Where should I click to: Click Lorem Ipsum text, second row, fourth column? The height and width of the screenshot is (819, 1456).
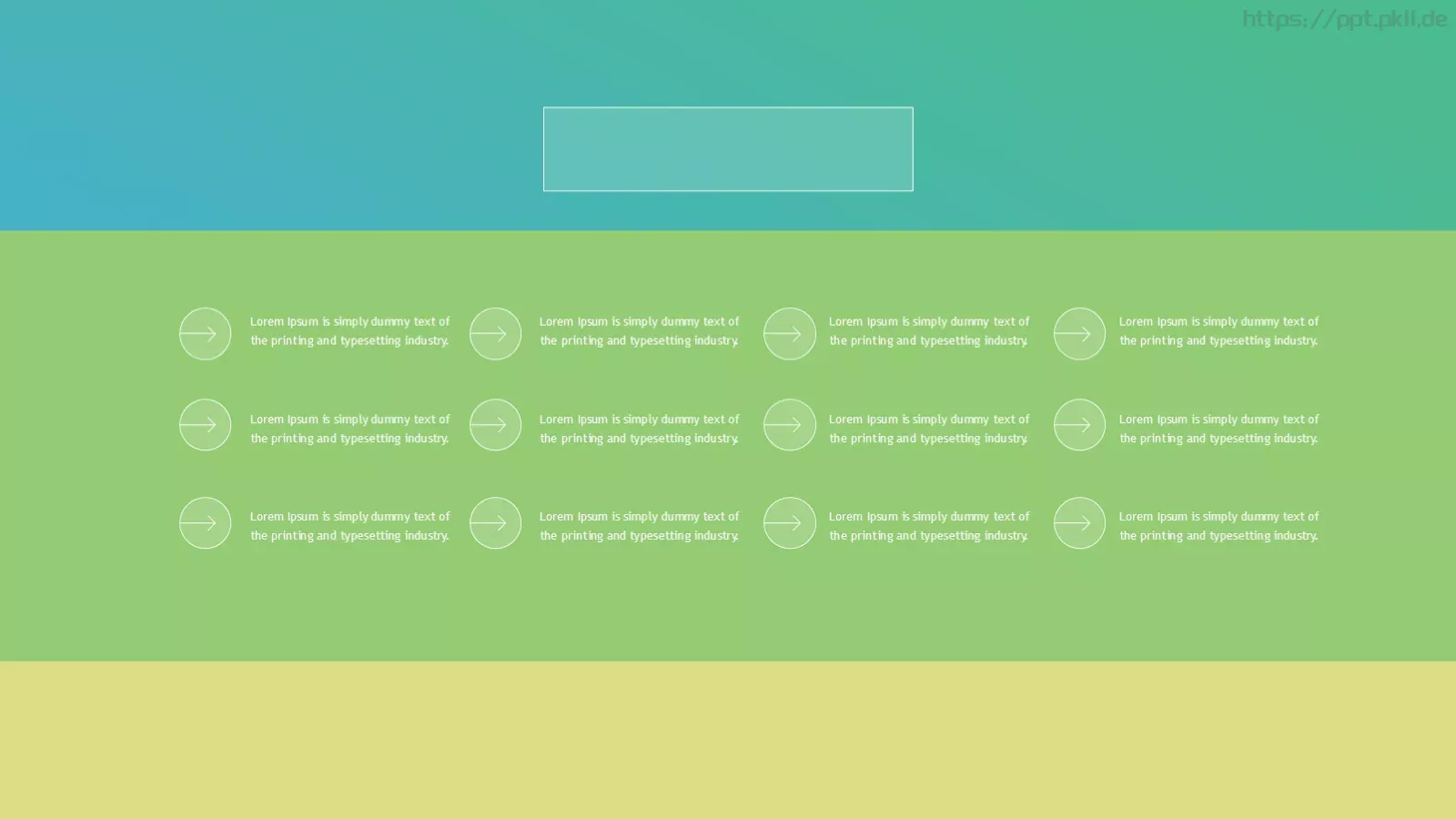1218,429
